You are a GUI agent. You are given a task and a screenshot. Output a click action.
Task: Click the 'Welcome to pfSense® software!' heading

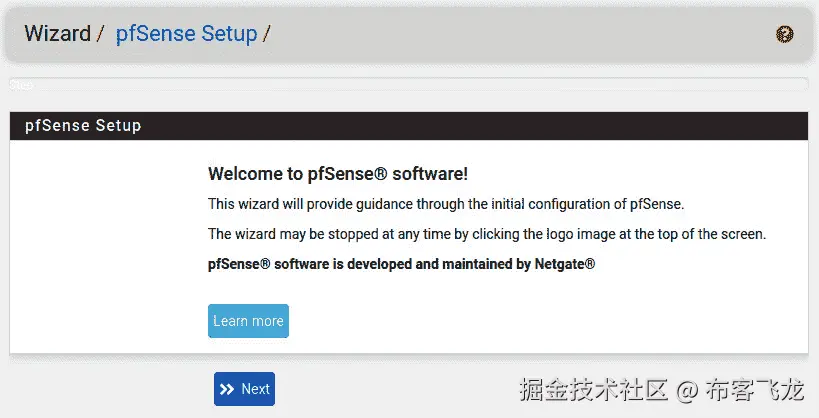click(338, 173)
